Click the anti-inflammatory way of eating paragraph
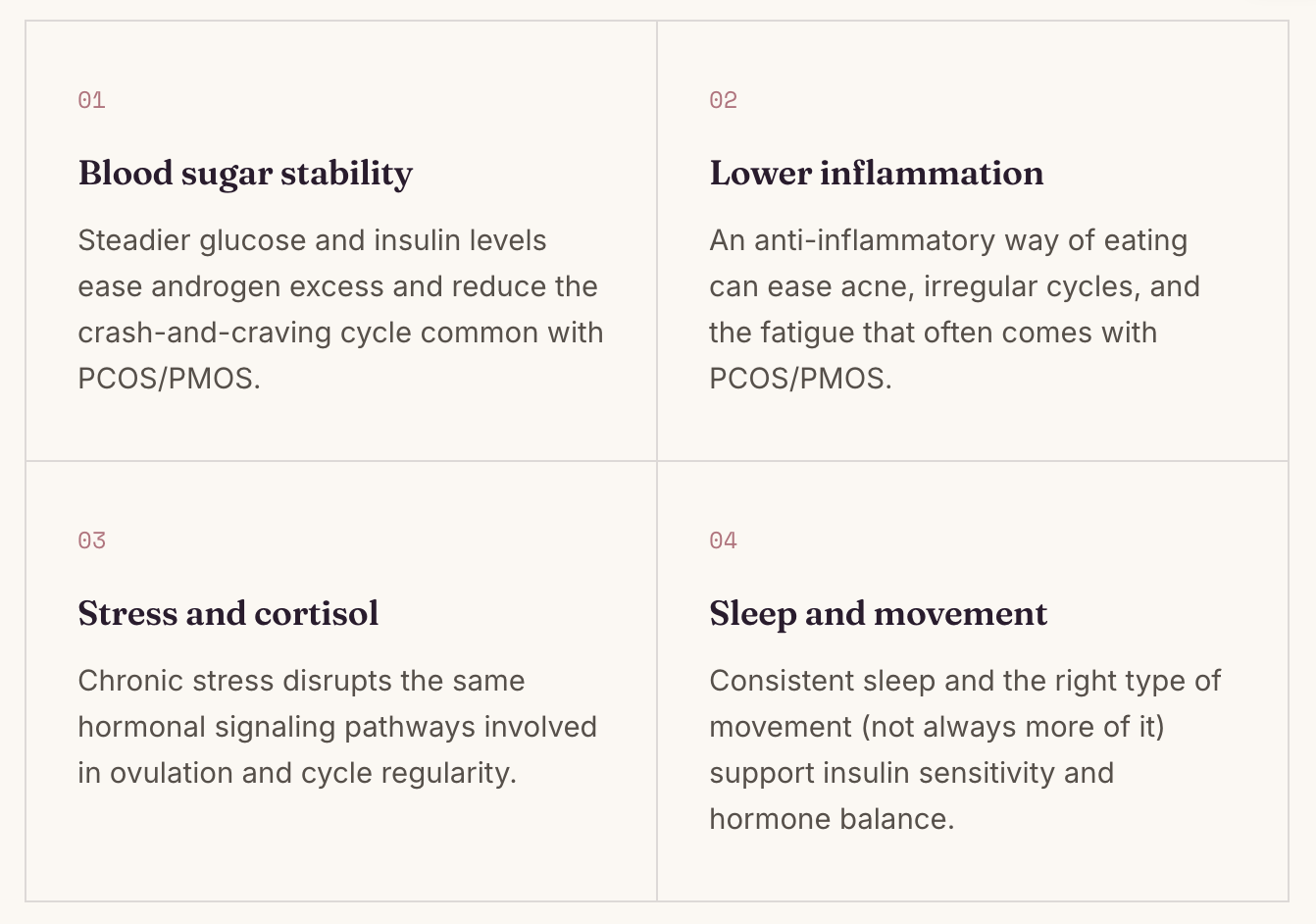Viewport: 1316px width, 924px height. 954,309
